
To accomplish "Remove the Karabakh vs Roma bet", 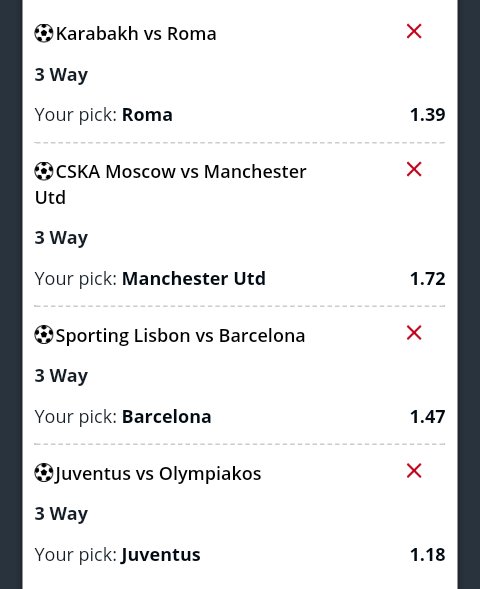I will pyautogui.click(x=414, y=31).
